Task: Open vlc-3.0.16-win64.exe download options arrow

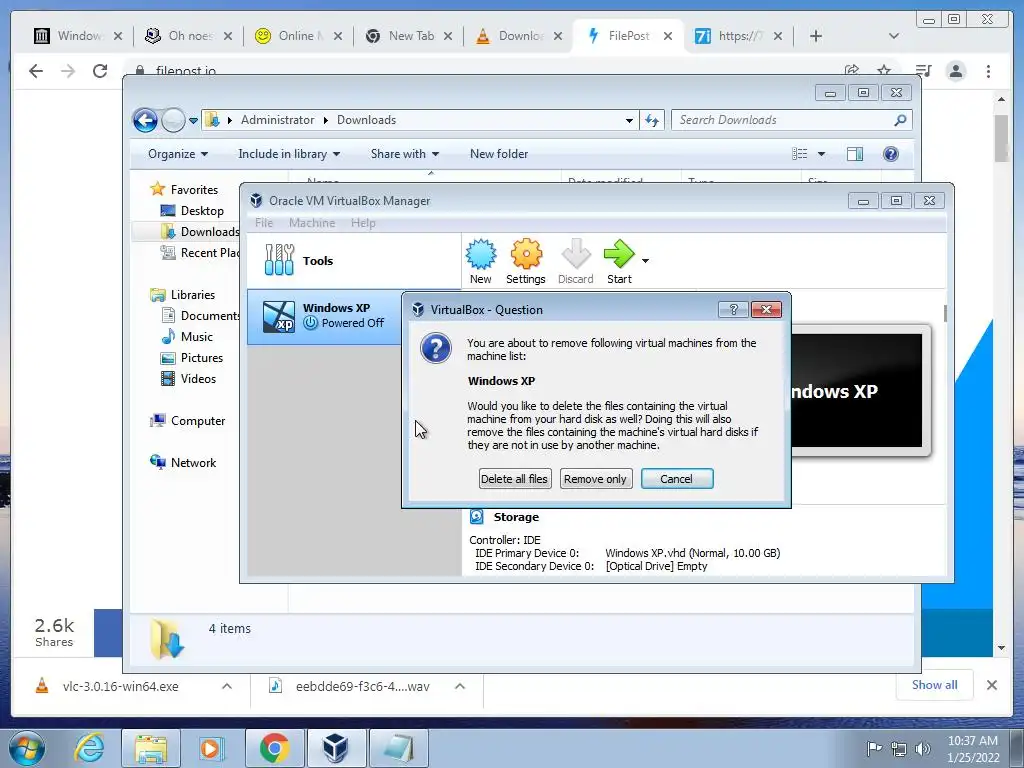Action: tap(227, 686)
